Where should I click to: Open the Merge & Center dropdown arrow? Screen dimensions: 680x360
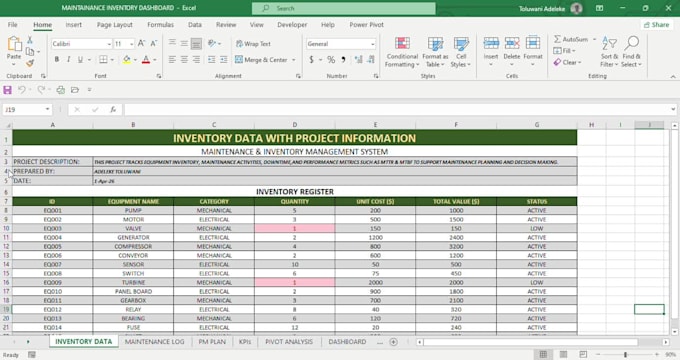point(294,60)
